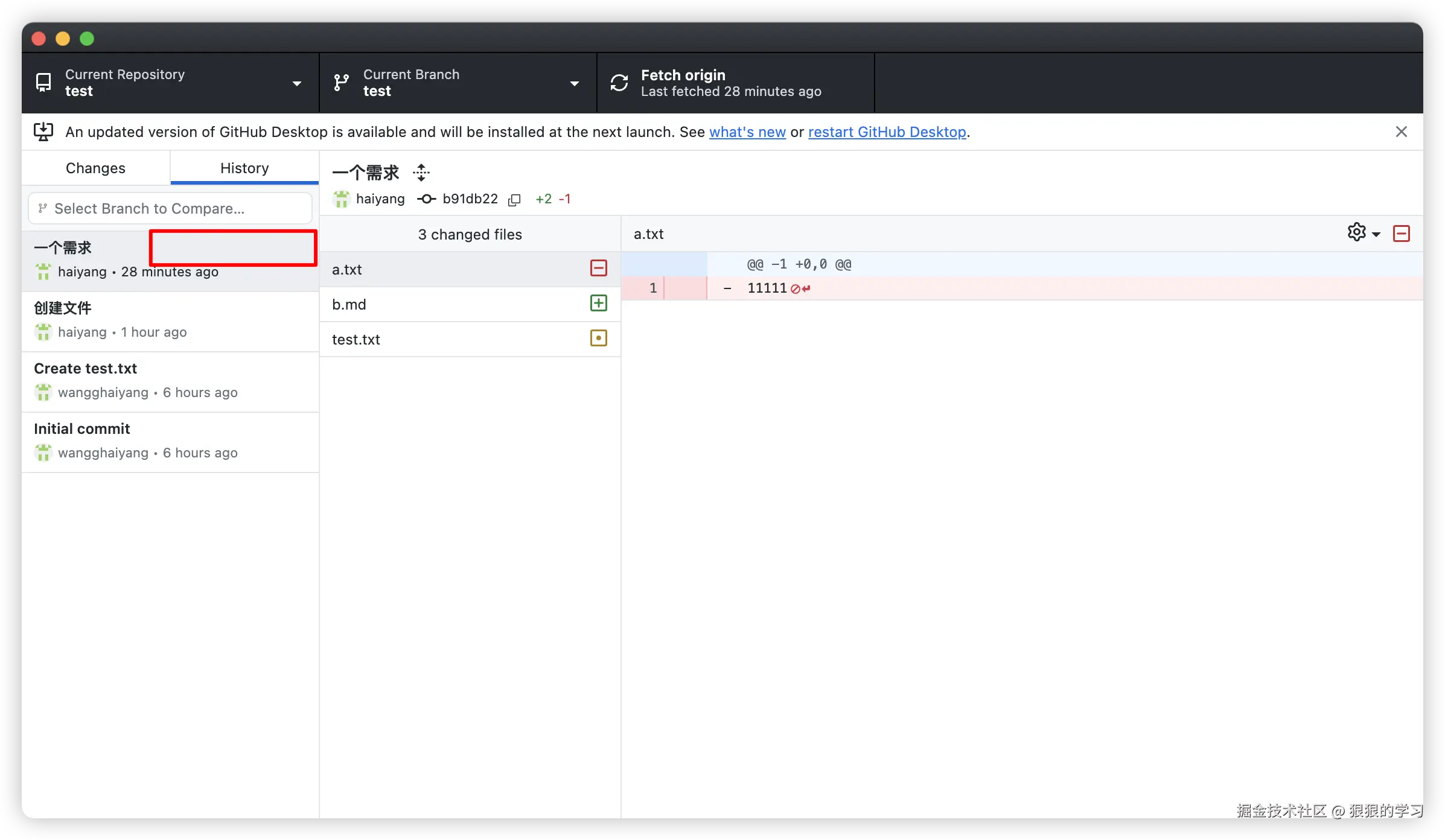The width and height of the screenshot is (1445, 840).
Task: Click the fetch origin sync icon
Action: click(x=619, y=83)
